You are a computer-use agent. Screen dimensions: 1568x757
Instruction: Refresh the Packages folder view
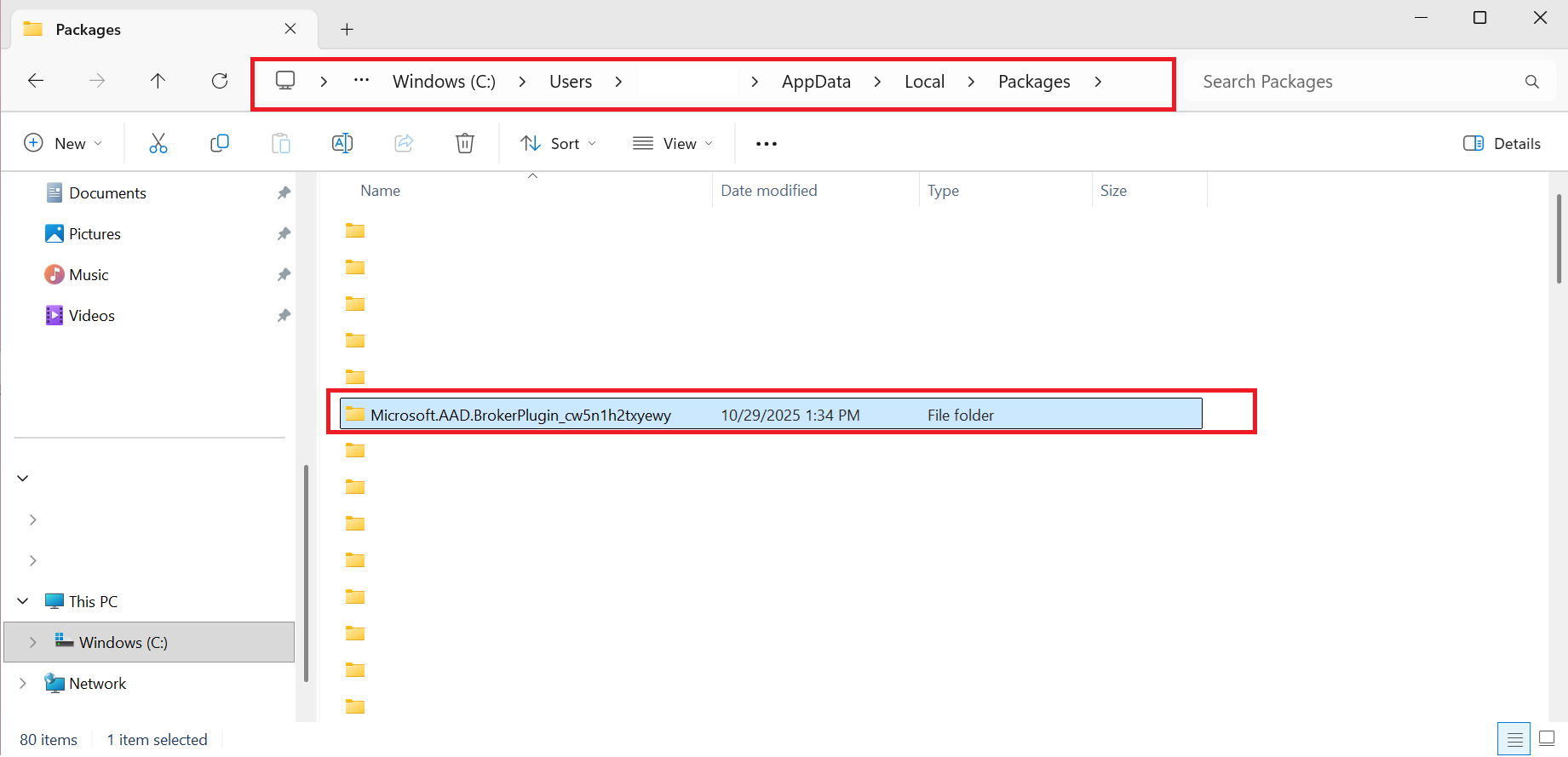pyautogui.click(x=220, y=81)
